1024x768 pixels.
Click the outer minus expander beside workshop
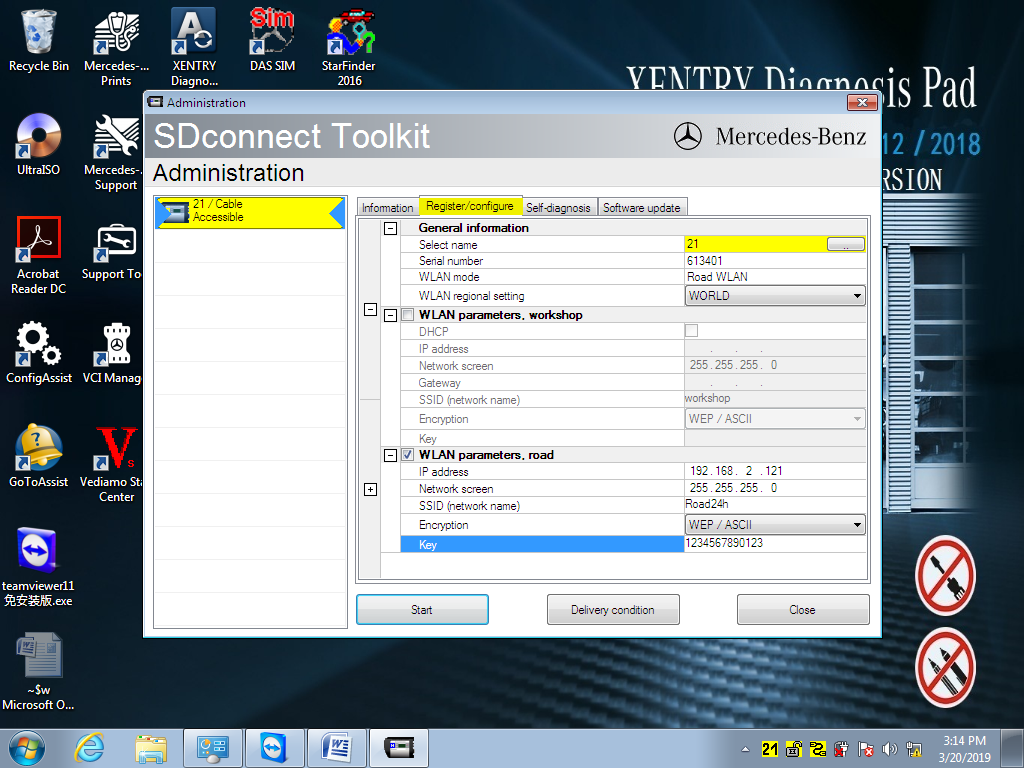[x=370, y=310]
